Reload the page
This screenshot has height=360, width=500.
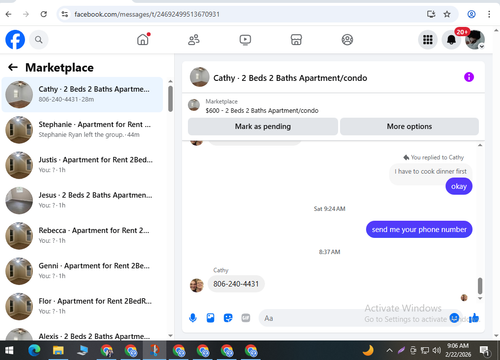pyautogui.click(x=44, y=14)
